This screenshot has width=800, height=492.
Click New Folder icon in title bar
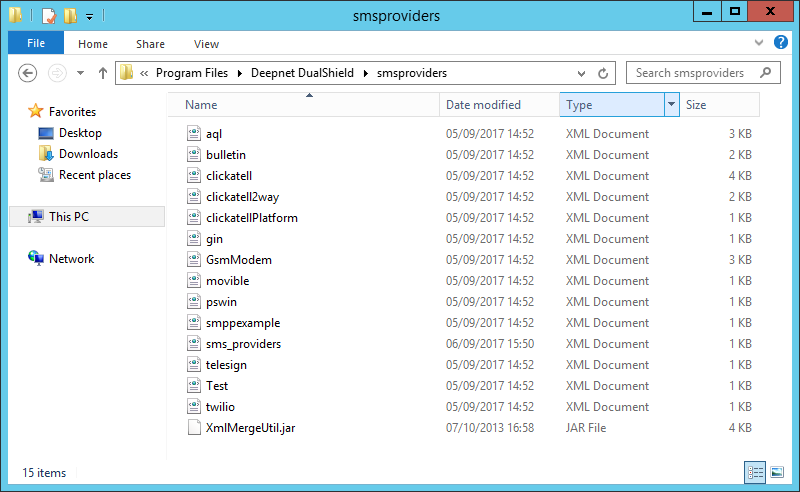point(69,15)
